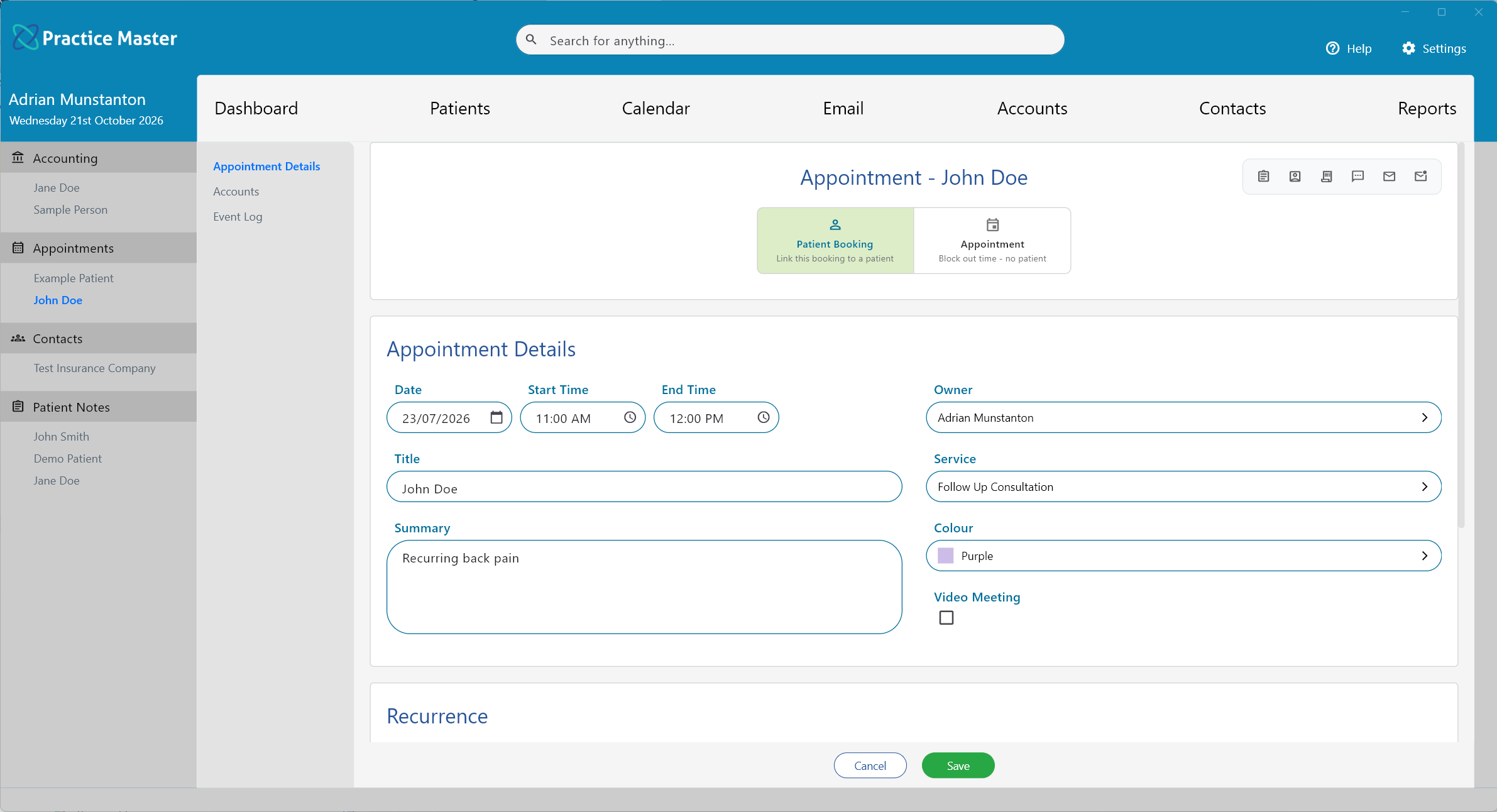Switch to the Accounts main tab
Screen dimensions: 1497x812
pos(1032,108)
